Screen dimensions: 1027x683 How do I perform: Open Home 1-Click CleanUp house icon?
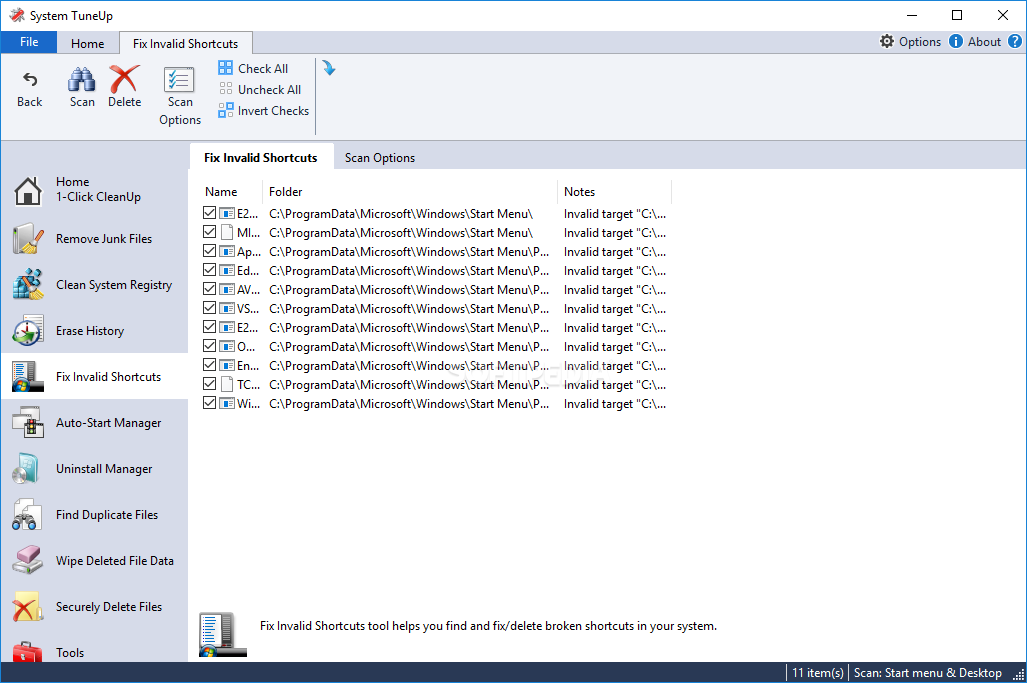(28, 191)
